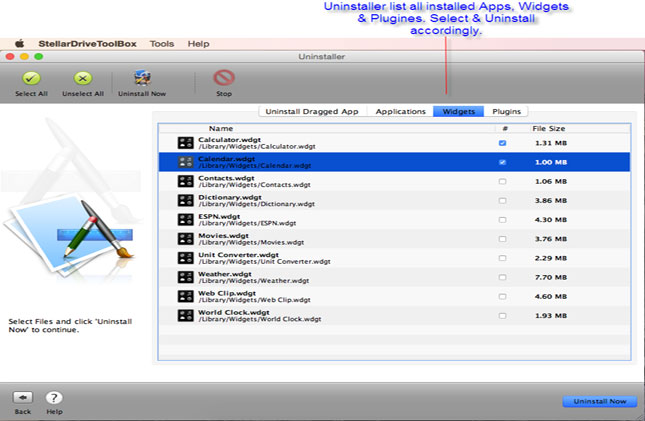Switch to Uninstall Dragged App tab

click(x=312, y=112)
